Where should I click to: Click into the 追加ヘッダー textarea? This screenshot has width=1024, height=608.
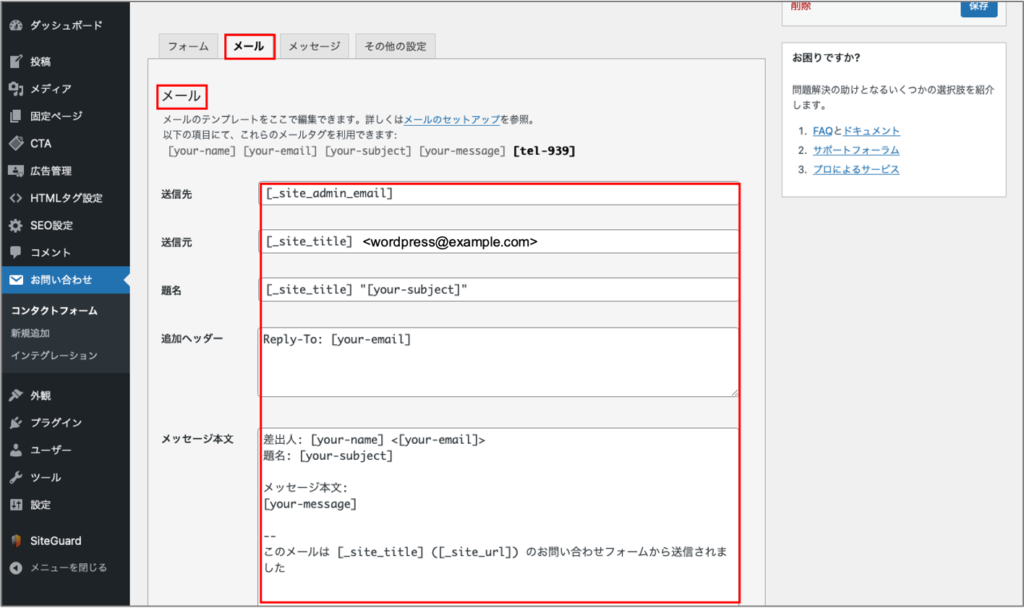click(x=499, y=362)
